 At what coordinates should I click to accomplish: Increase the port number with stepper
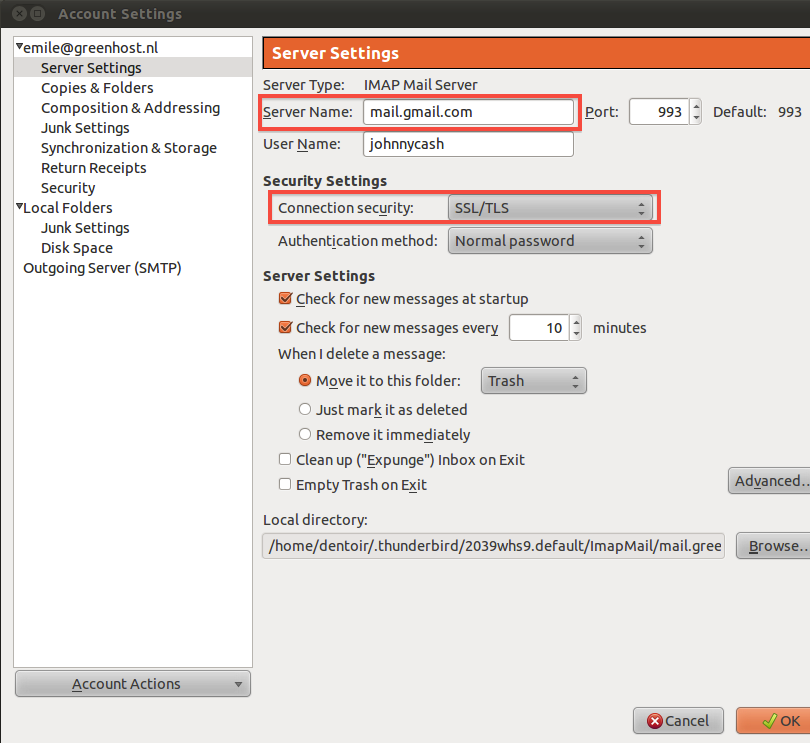[x=696, y=107]
